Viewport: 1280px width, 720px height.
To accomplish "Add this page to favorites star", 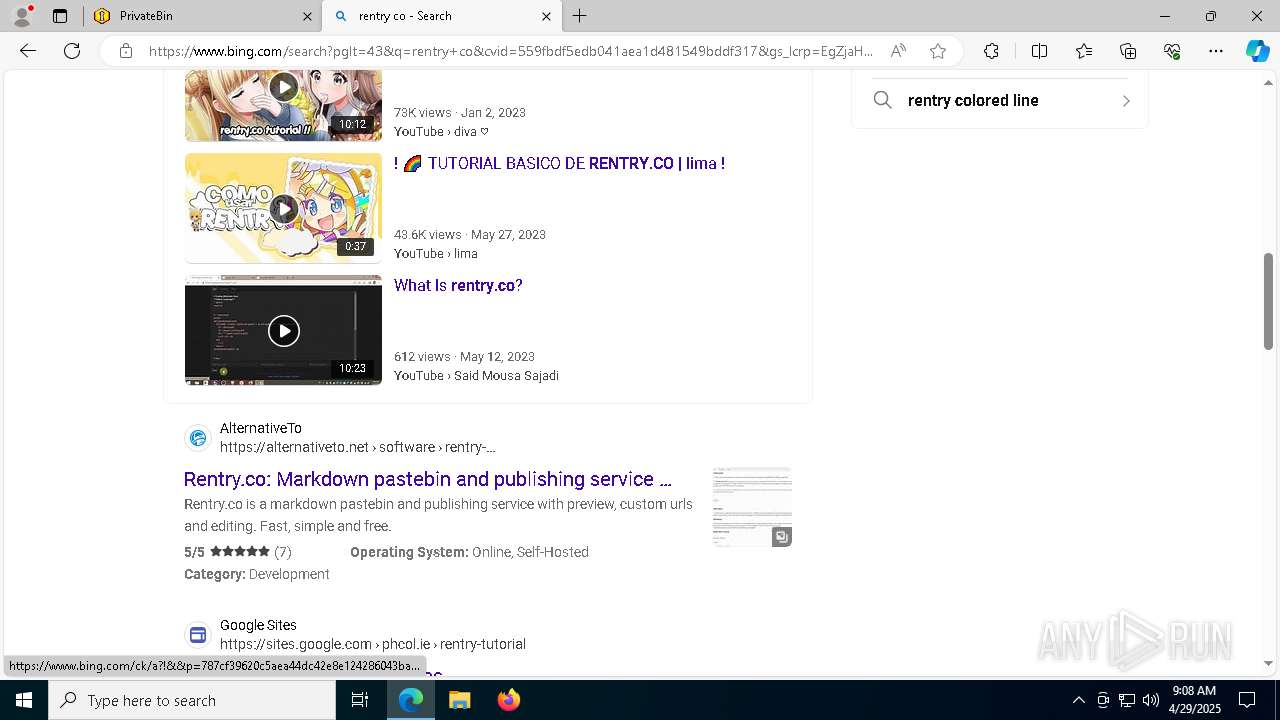I will (938, 51).
